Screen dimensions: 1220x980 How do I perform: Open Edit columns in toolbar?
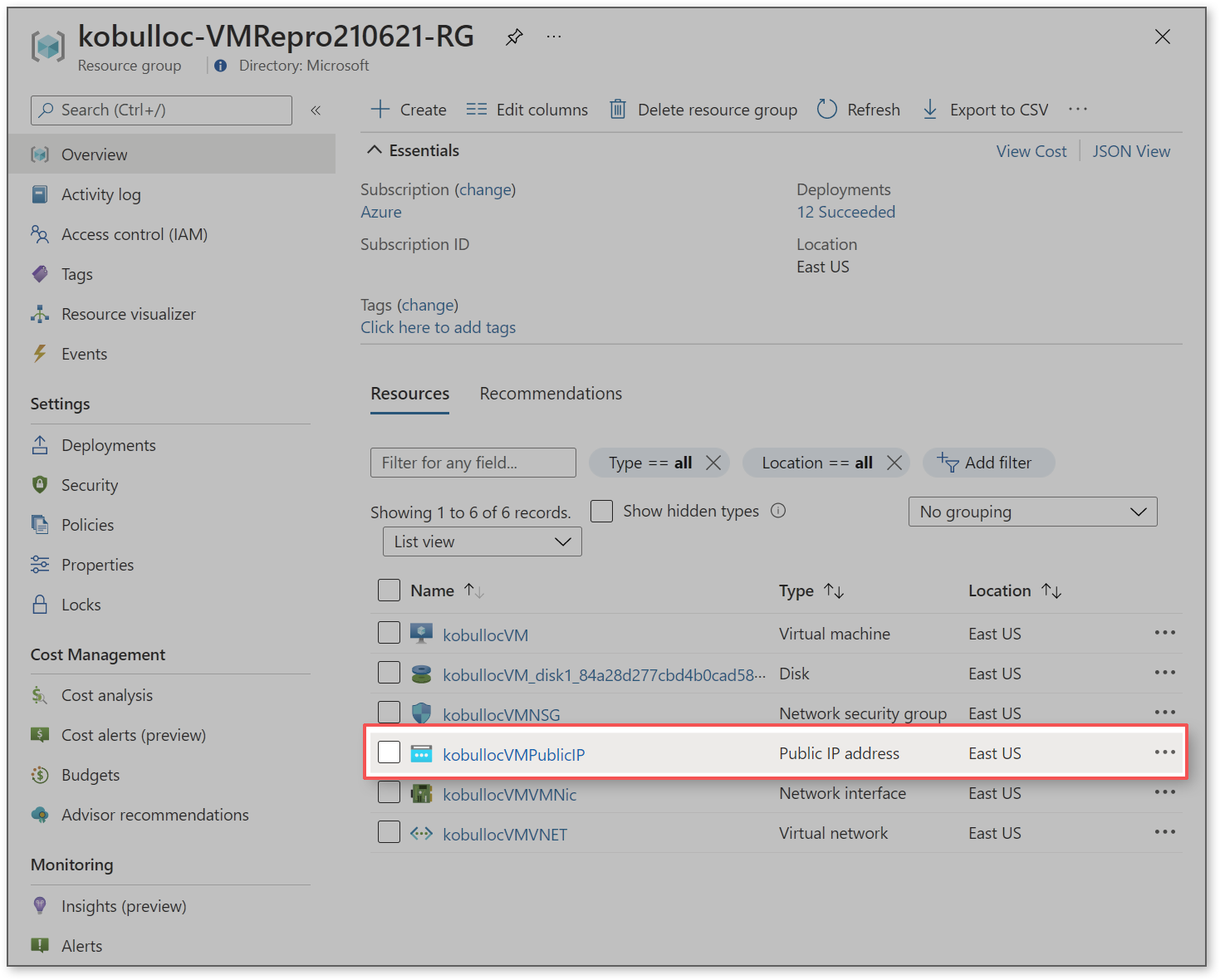[527, 110]
